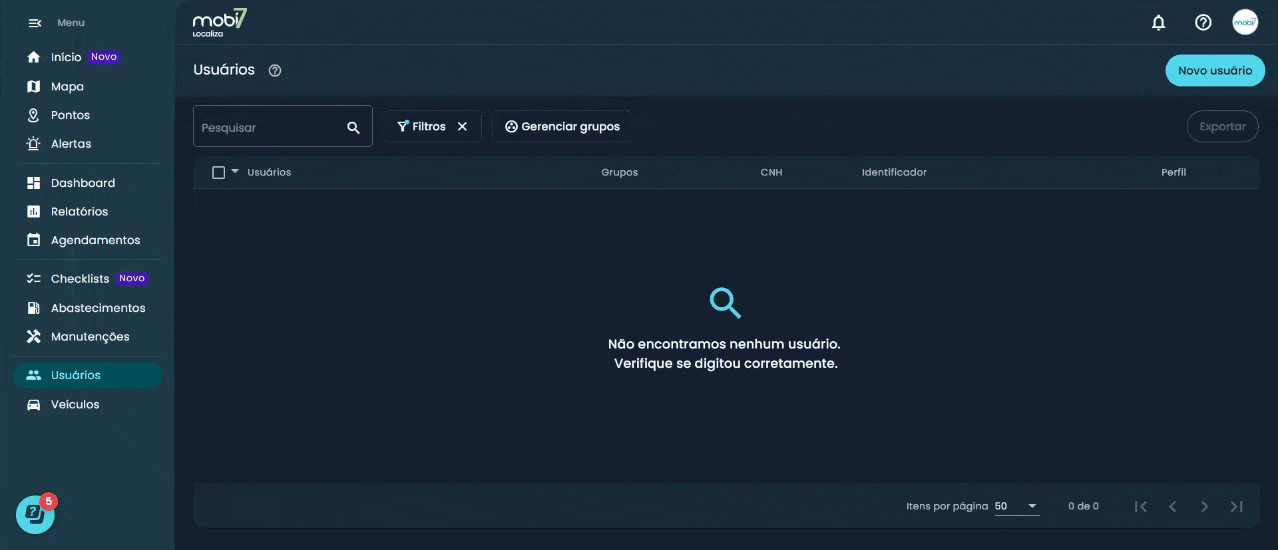Toggle the select-all users checkbox
Image resolution: width=1278 pixels, height=550 pixels.
pyautogui.click(x=219, y=173)
